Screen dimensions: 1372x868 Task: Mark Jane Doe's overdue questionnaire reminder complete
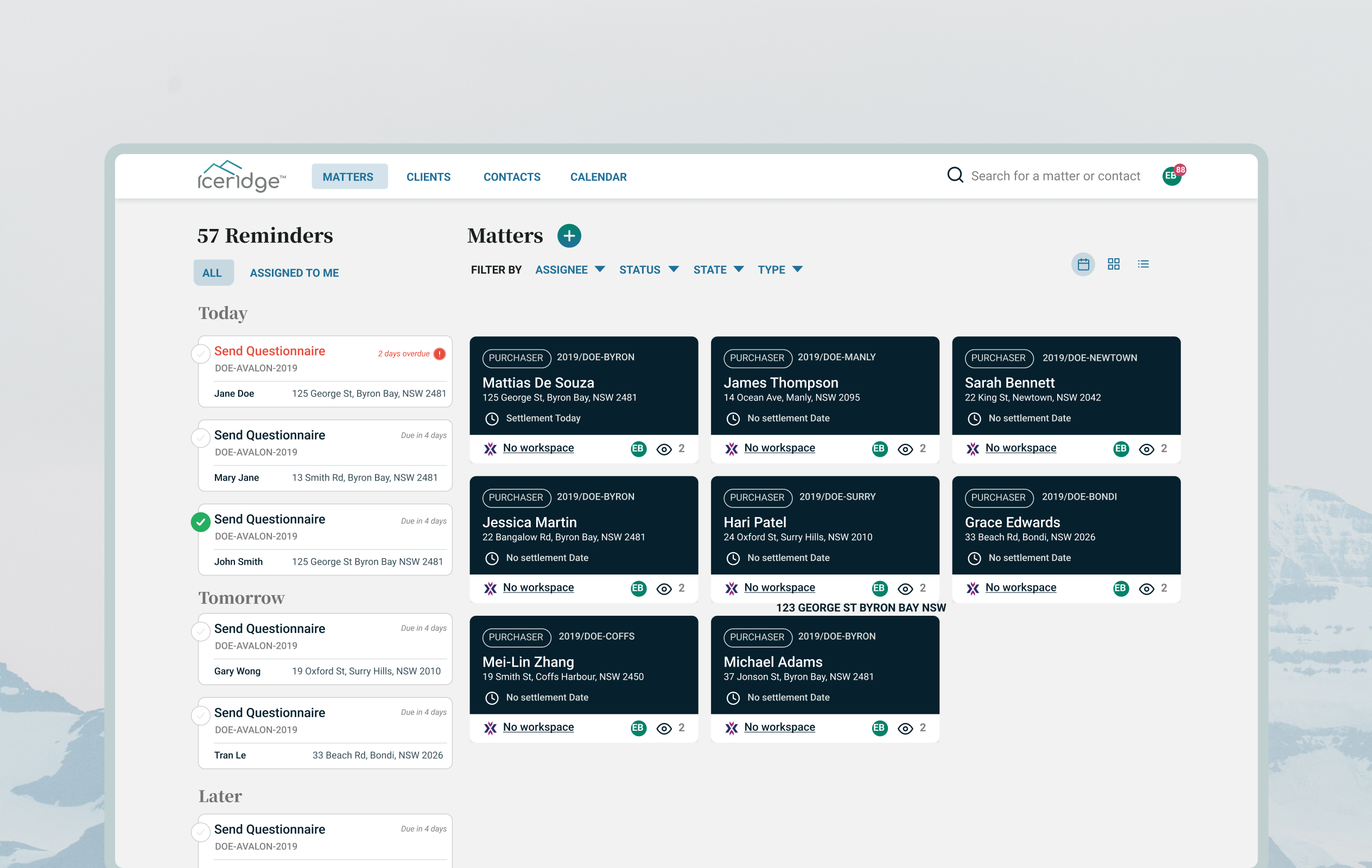coord(201,354)
